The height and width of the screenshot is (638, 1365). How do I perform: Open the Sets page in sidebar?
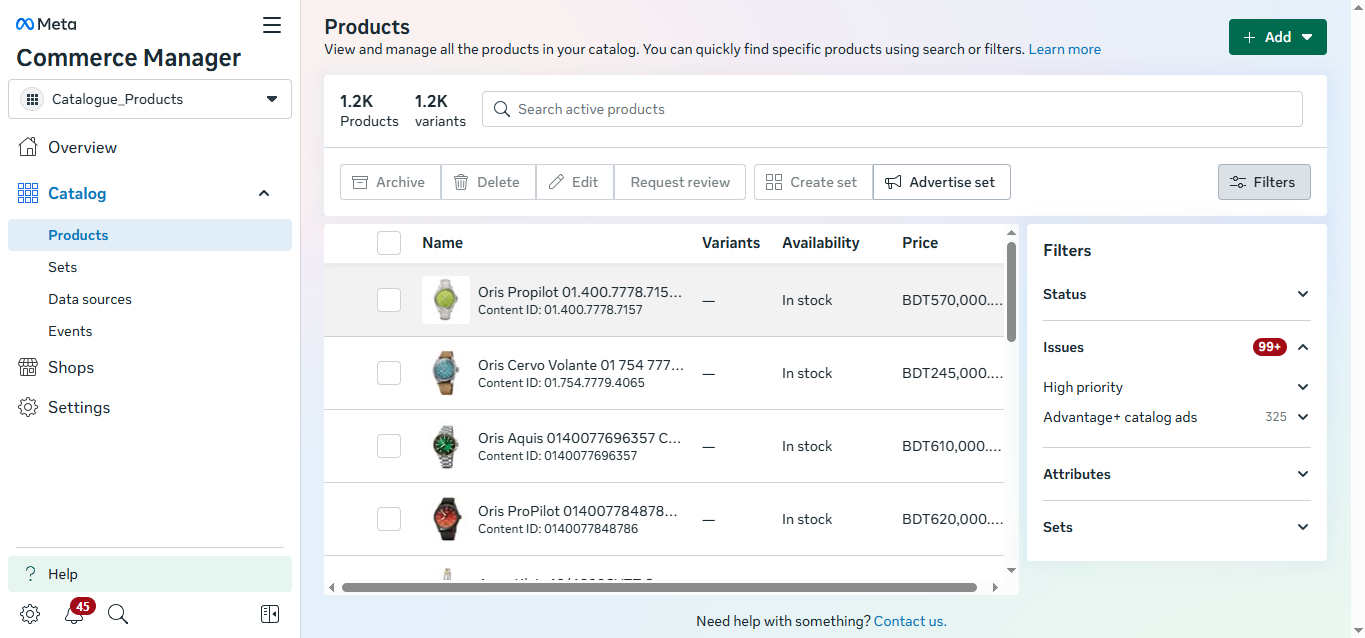[x=63, y=267]
